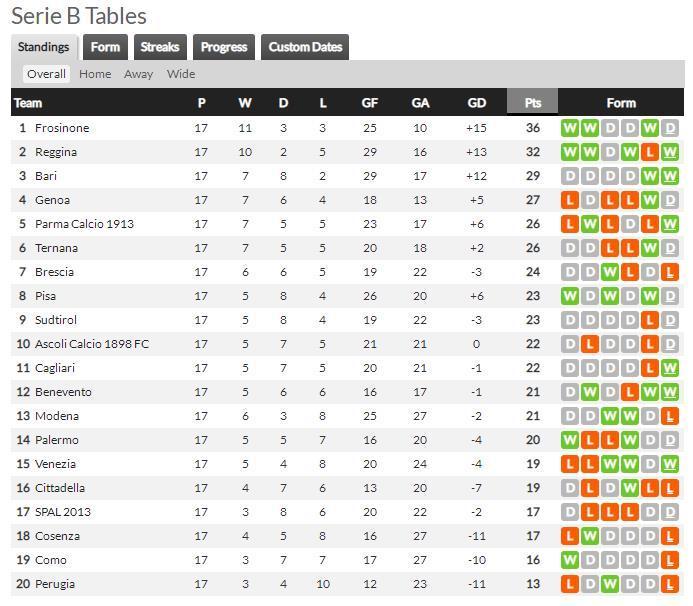Show the Home standings filter
This screenshot has height=606, width=693.
pyautogui.click(x=95, y=74)
